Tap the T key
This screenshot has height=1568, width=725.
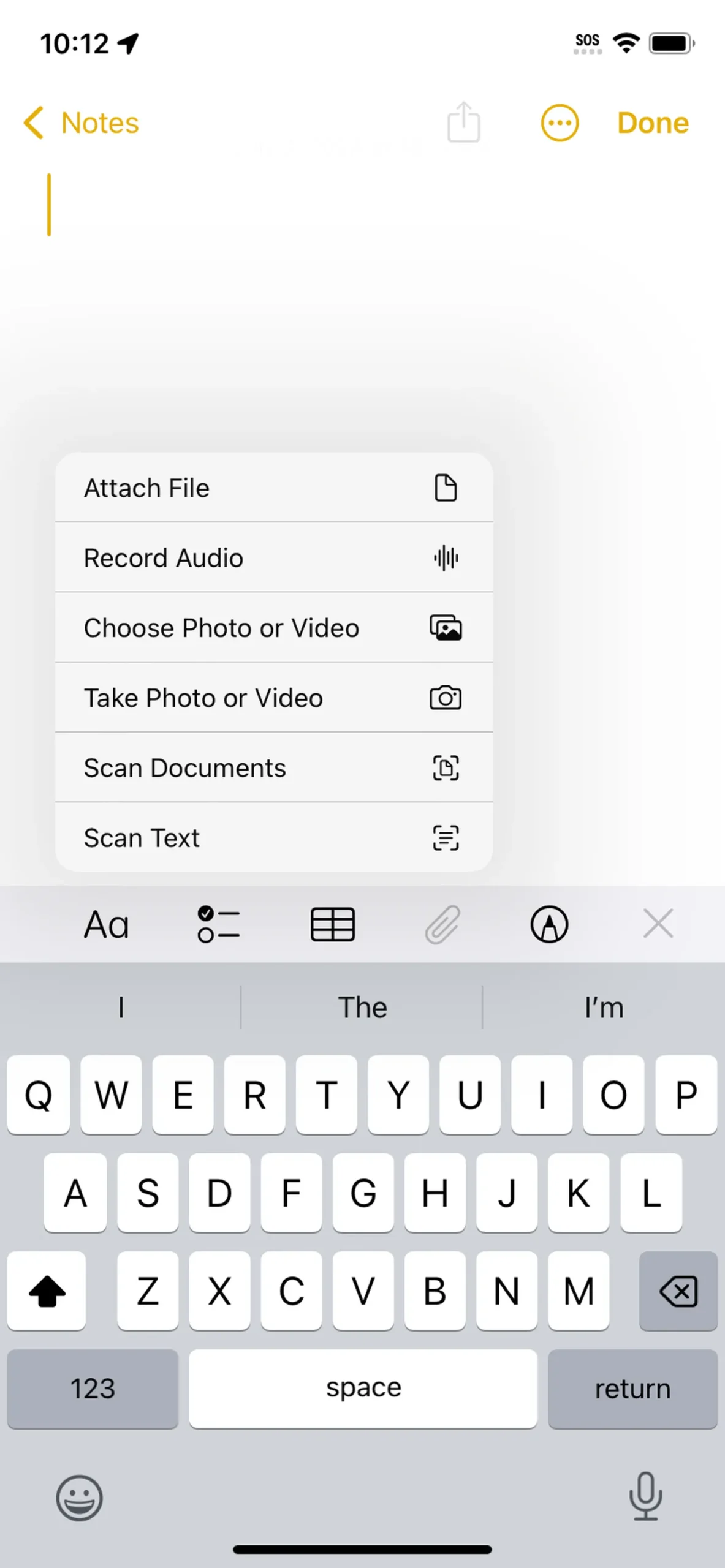(x=326, y=1095)
